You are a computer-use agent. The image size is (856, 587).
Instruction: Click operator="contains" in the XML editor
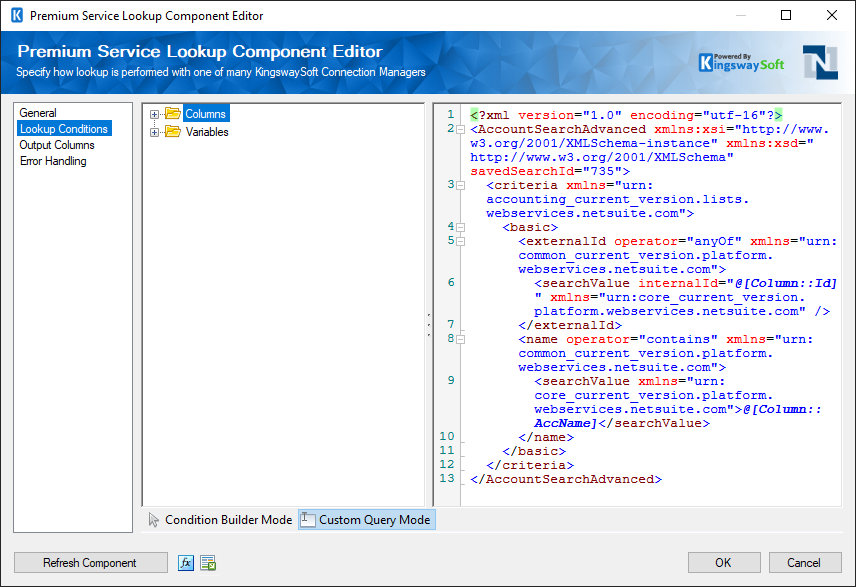pos(641,339)
